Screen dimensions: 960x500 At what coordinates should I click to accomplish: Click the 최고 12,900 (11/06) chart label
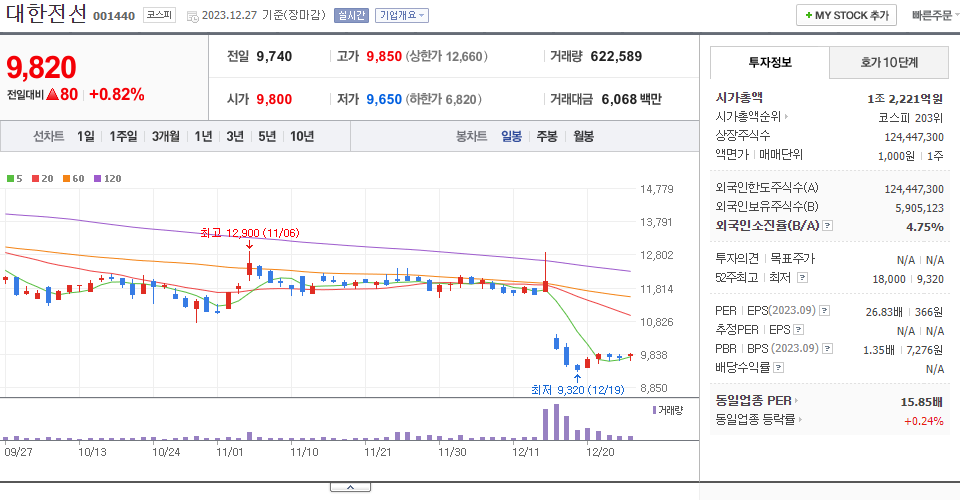[250, 233]
